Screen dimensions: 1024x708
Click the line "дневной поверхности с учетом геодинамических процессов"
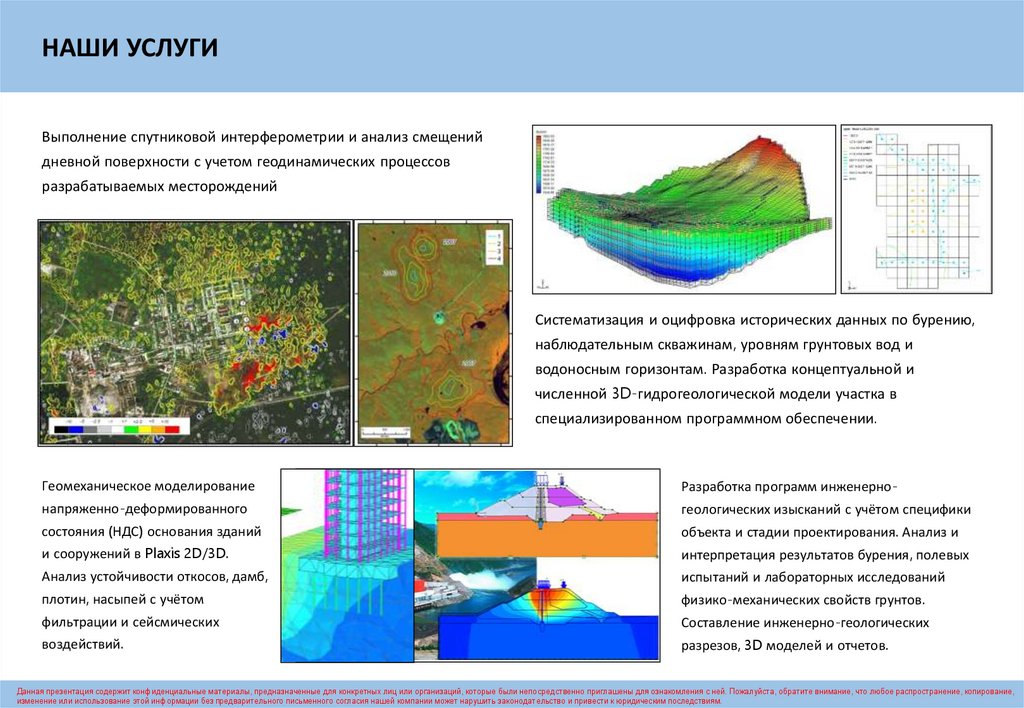(x=246, y=161)
